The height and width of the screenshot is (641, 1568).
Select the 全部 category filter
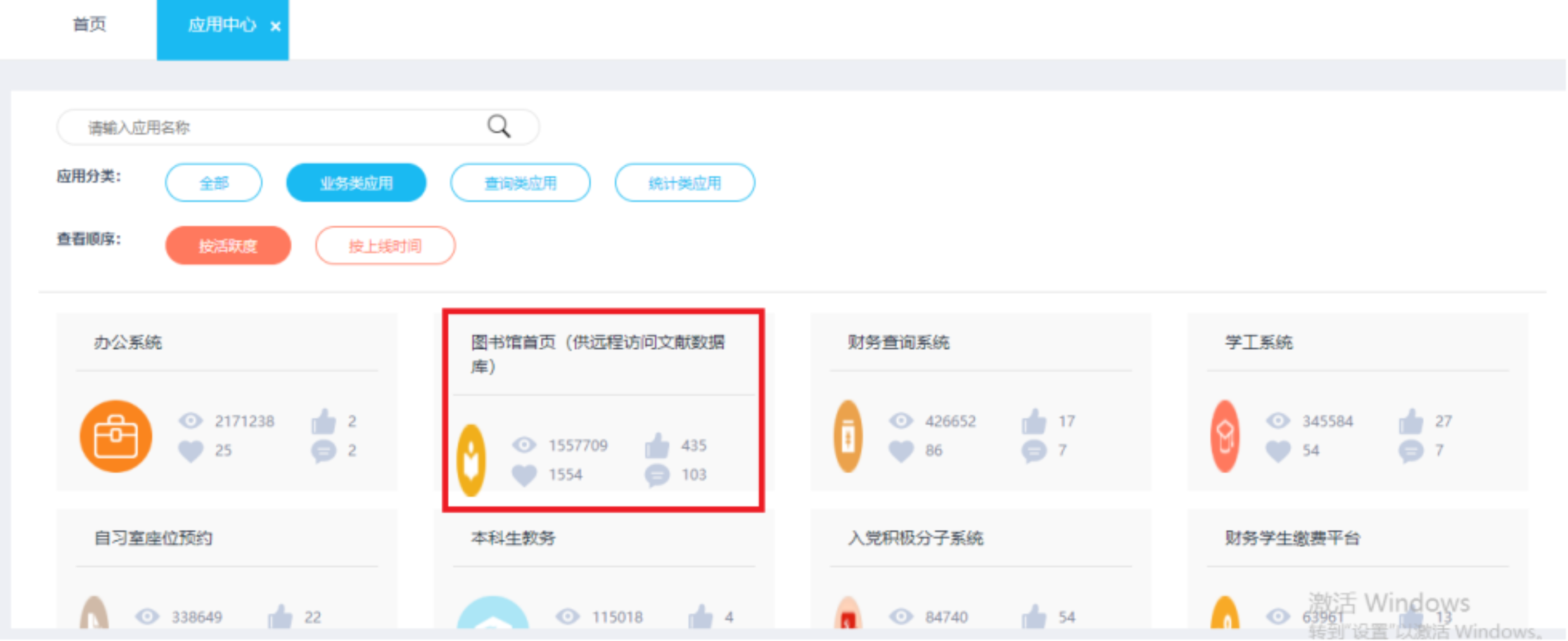pos(214,183)
